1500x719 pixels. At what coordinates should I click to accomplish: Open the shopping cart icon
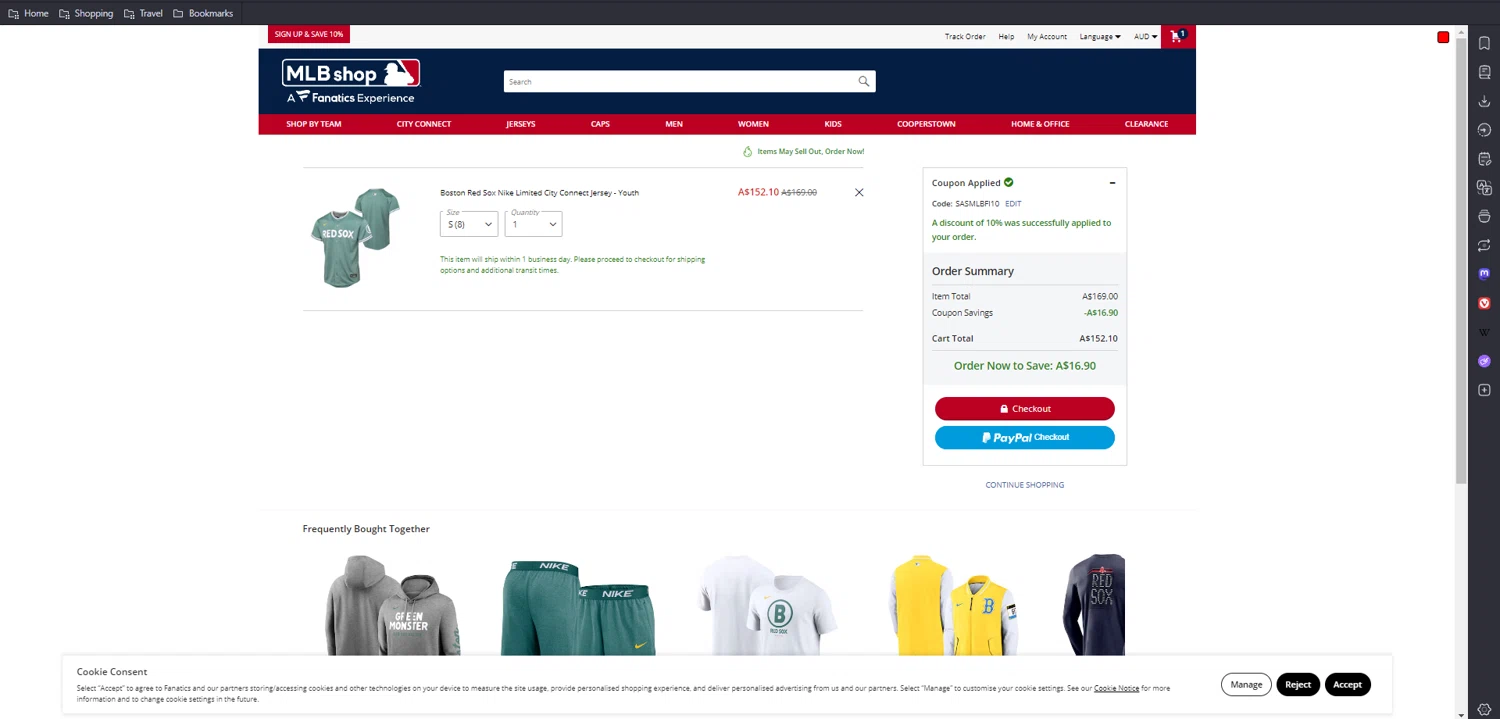[1177, 37]
